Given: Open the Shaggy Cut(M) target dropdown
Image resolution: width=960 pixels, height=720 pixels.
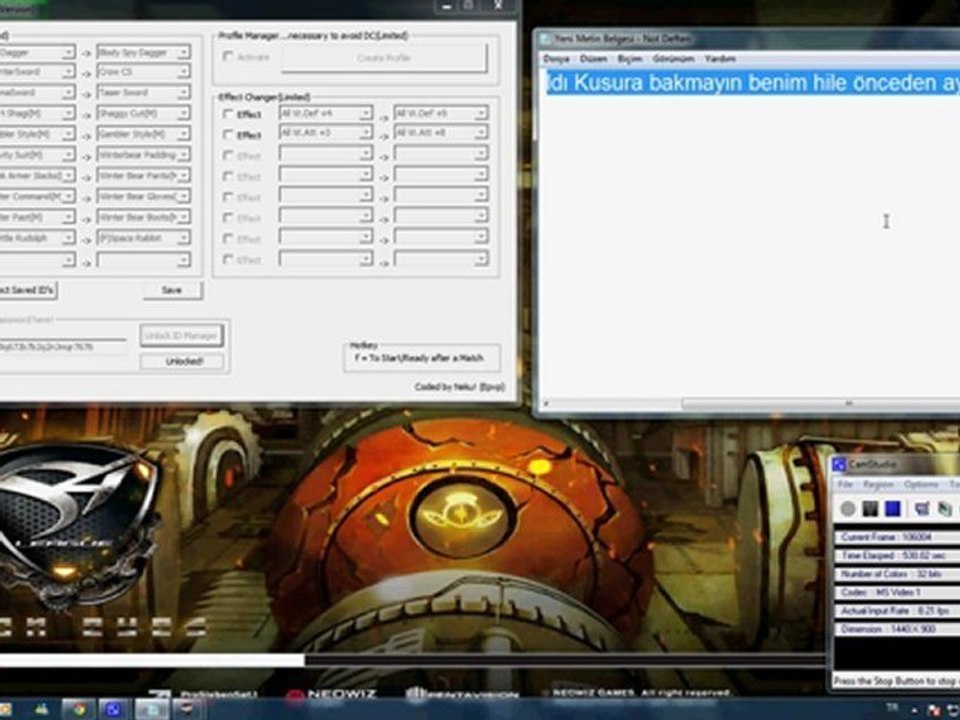Looking at the screenshot, I should (x=183, y=113).
